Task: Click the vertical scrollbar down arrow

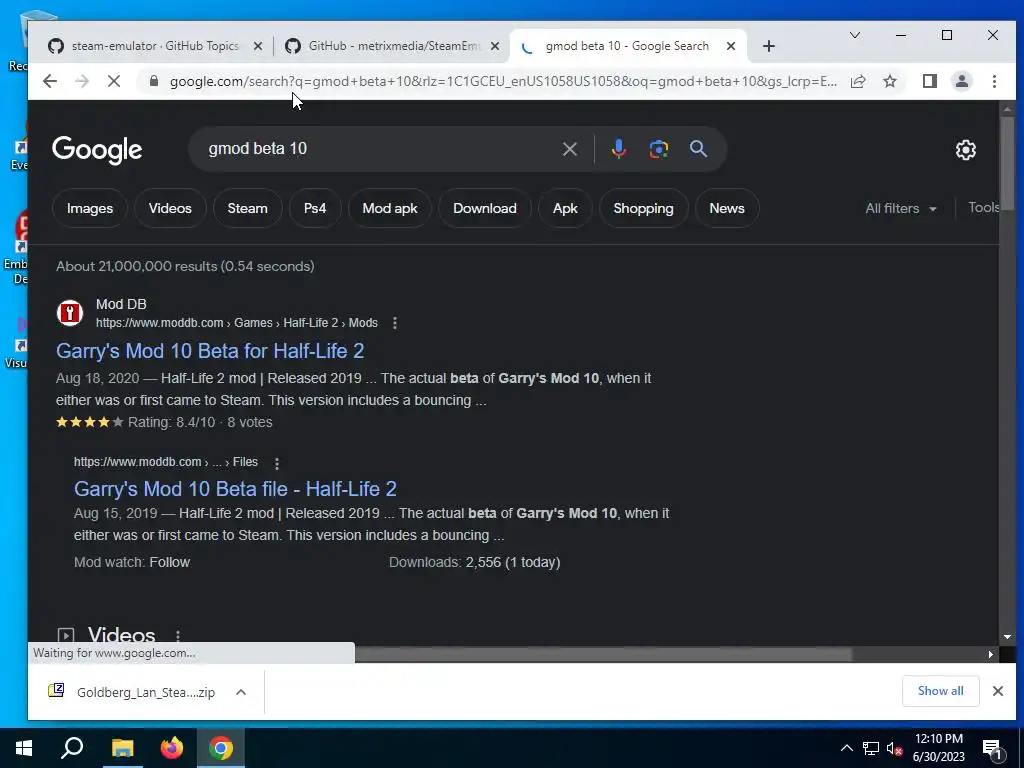Action: tap(1007, 637)
